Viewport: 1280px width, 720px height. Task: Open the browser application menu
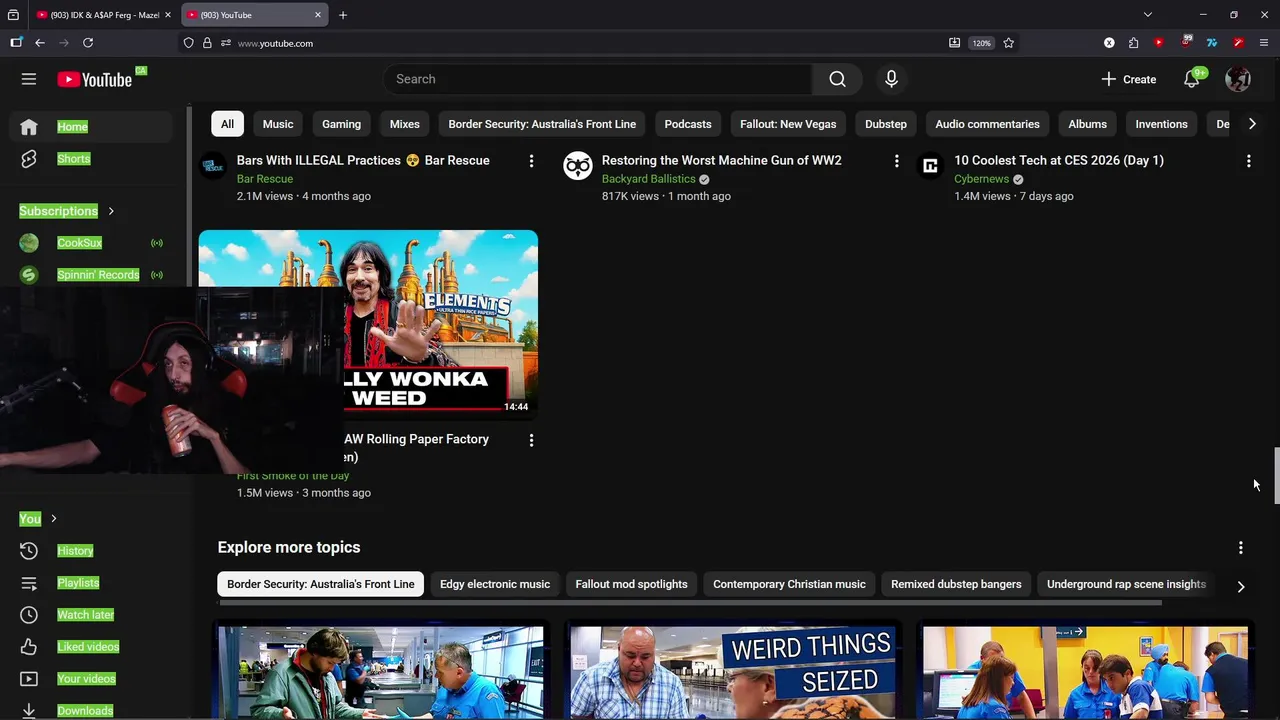point(1264,43)
